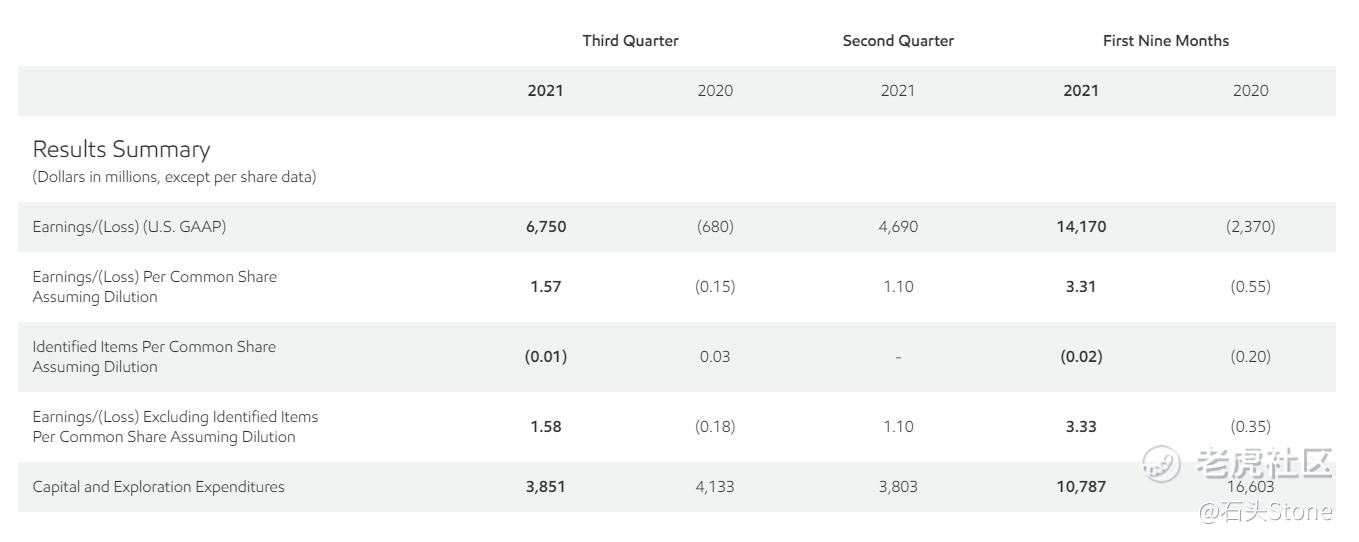Select the Second Quarter column header
The image size is (1359, 542).
click(x=898, y=41)
